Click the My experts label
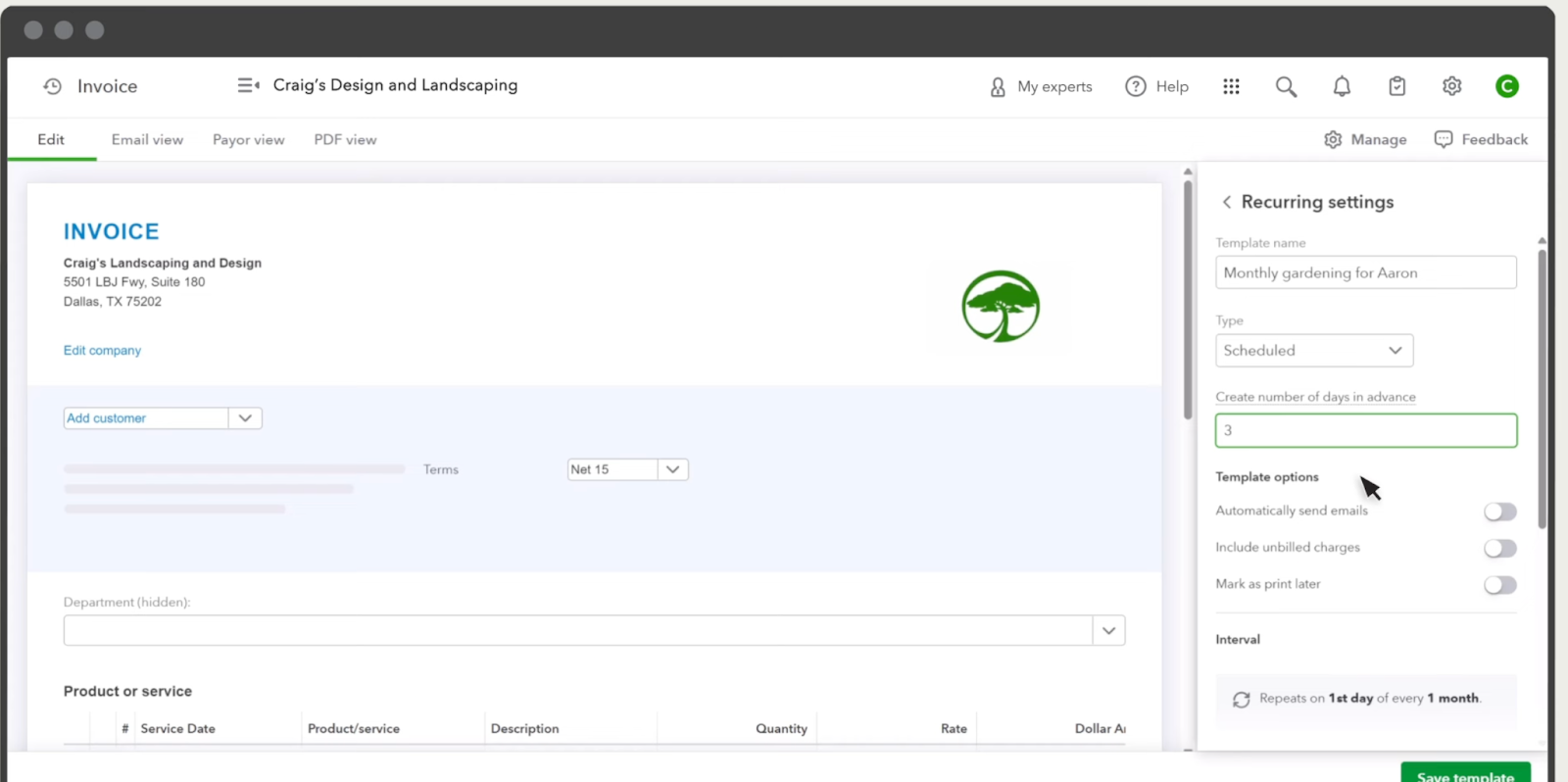 coord(1054,86)
